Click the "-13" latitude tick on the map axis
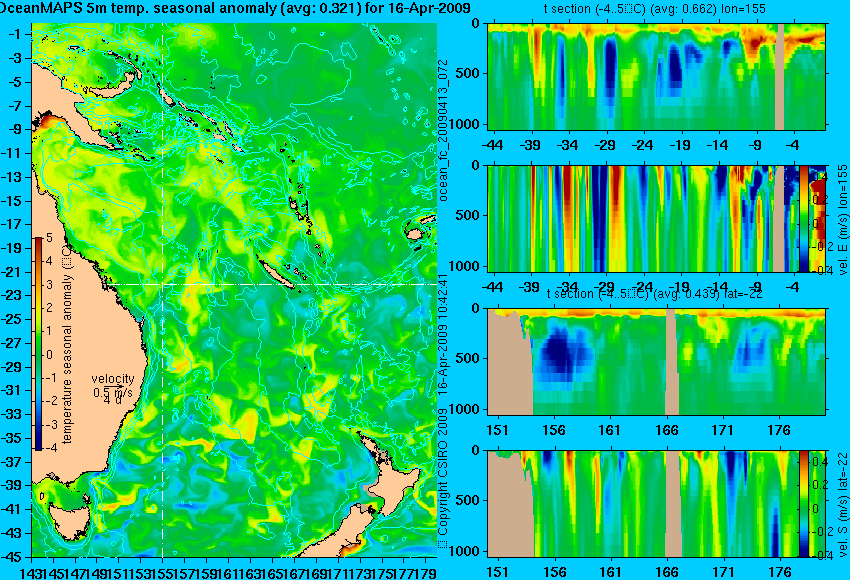Image resolution: width=850 pixels, height=580 pixels. 11,177
